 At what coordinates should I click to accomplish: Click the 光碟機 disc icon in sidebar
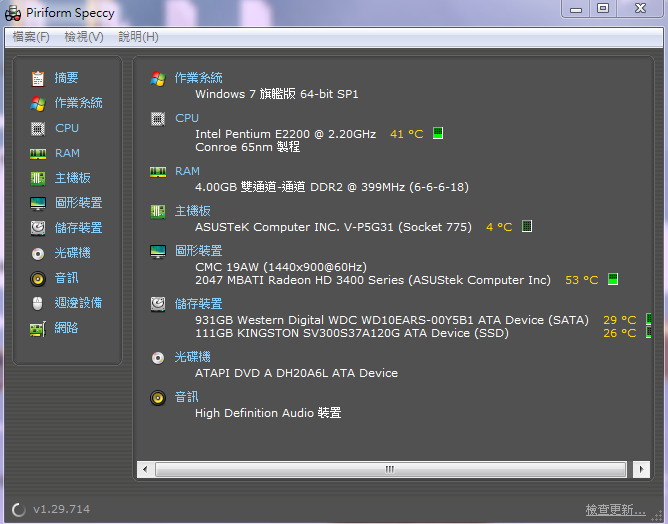click(x=38, y=254)
